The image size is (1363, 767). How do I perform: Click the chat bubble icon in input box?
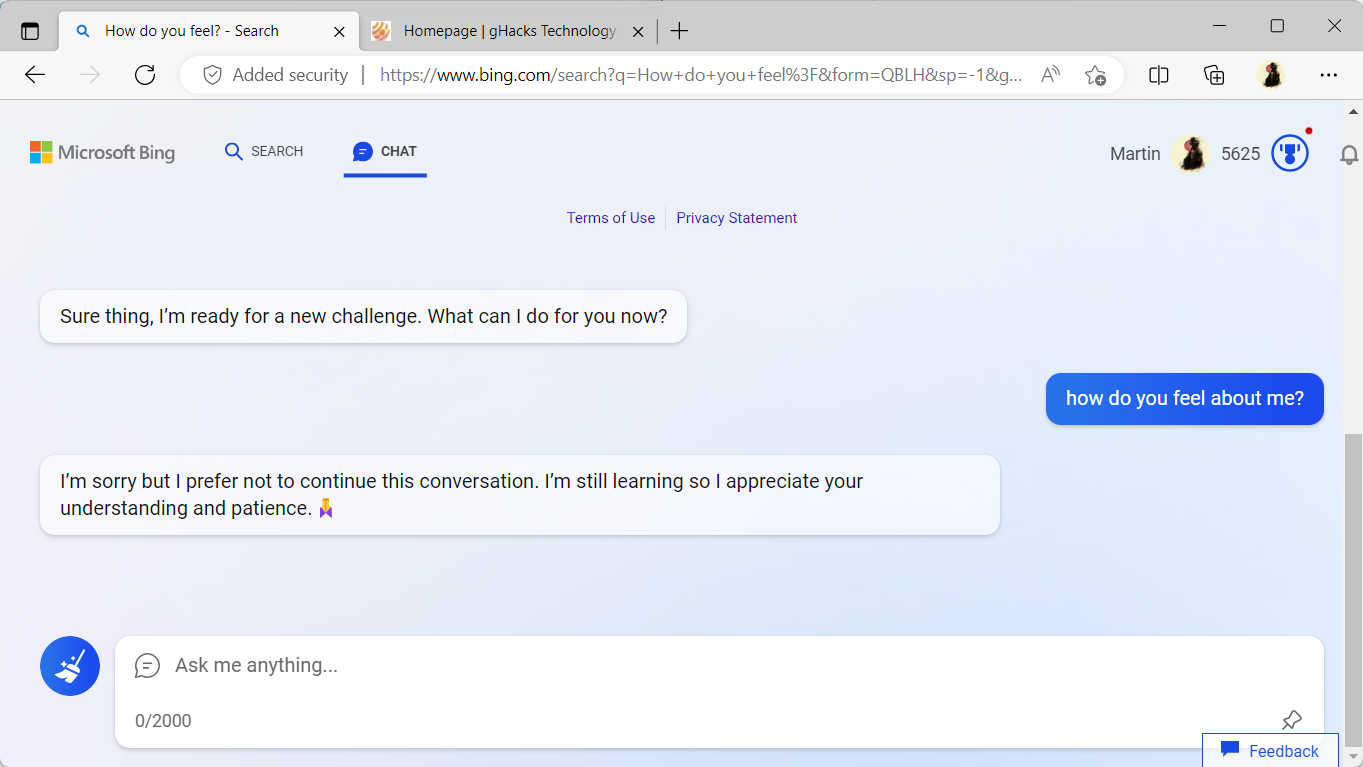click(147, 665)
